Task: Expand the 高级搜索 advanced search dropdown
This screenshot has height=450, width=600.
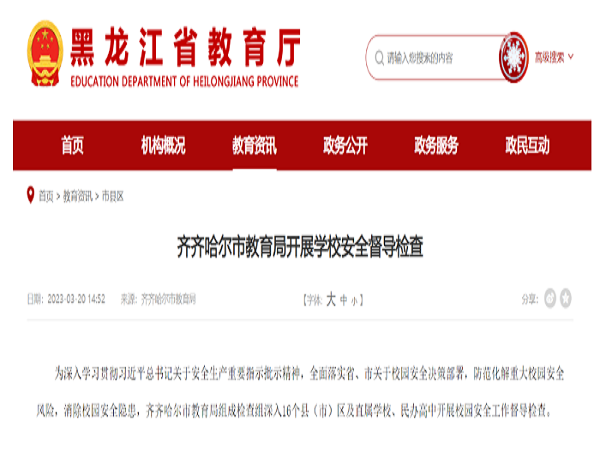Action: pos(554,57)
